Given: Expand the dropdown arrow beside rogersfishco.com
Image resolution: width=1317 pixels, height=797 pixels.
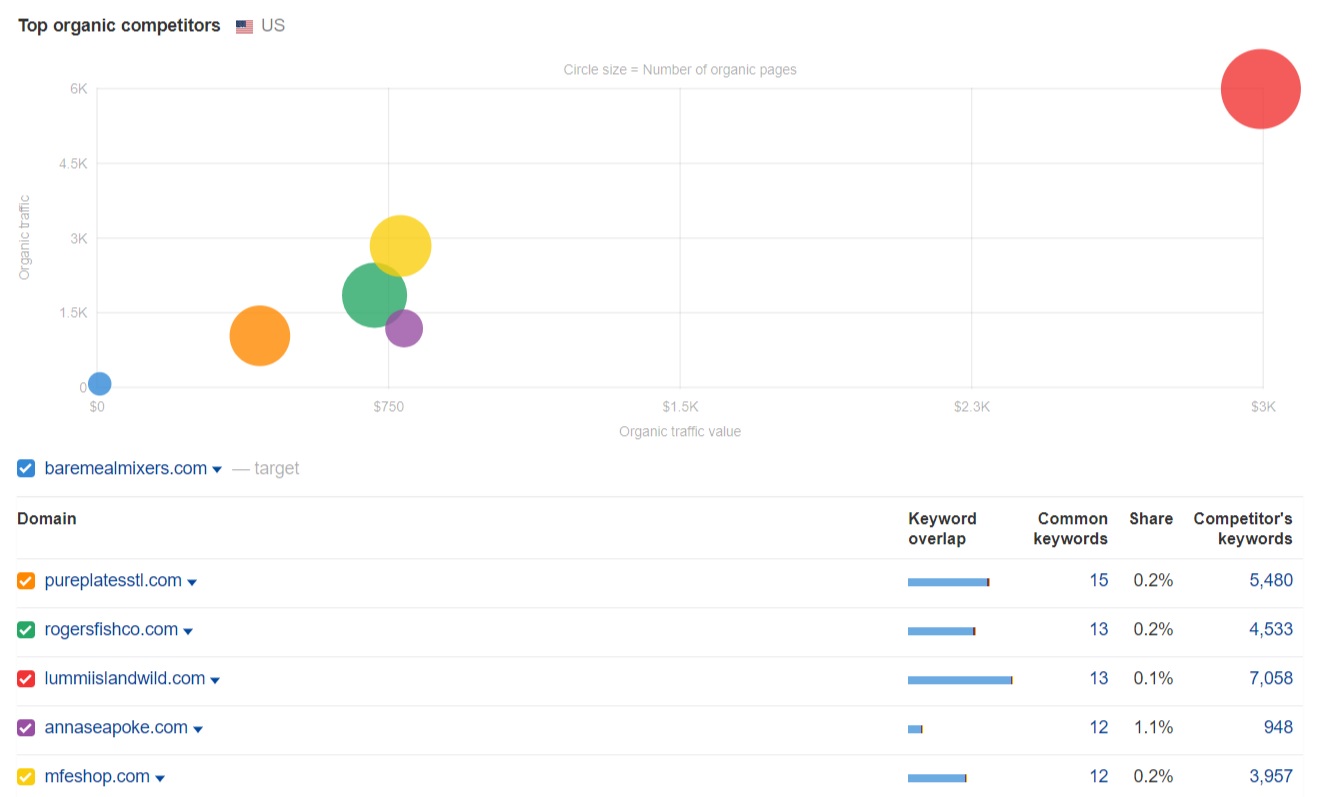Looking at the screenshot, I should (188, 631).
